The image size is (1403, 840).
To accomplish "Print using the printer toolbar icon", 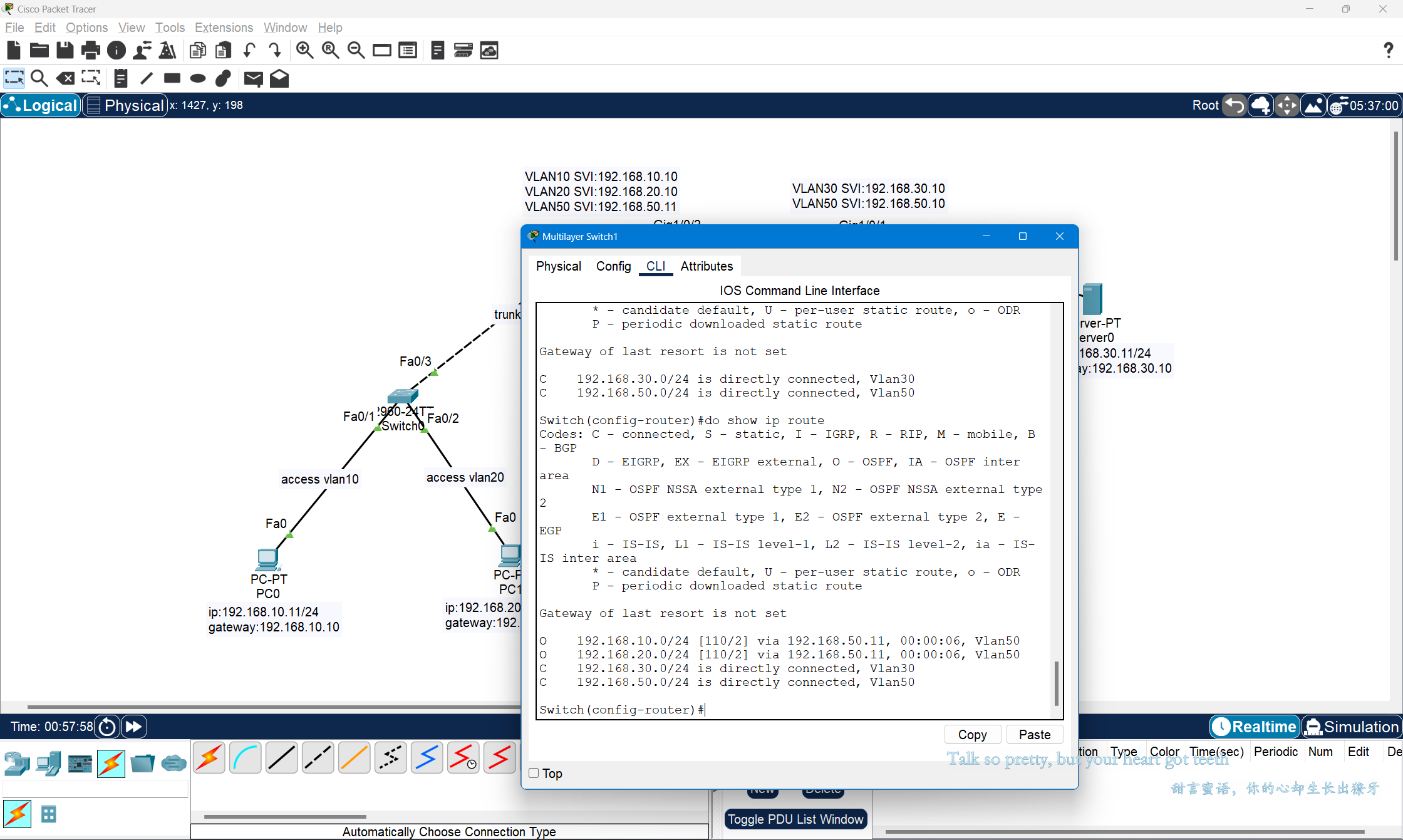I will 91,50.
